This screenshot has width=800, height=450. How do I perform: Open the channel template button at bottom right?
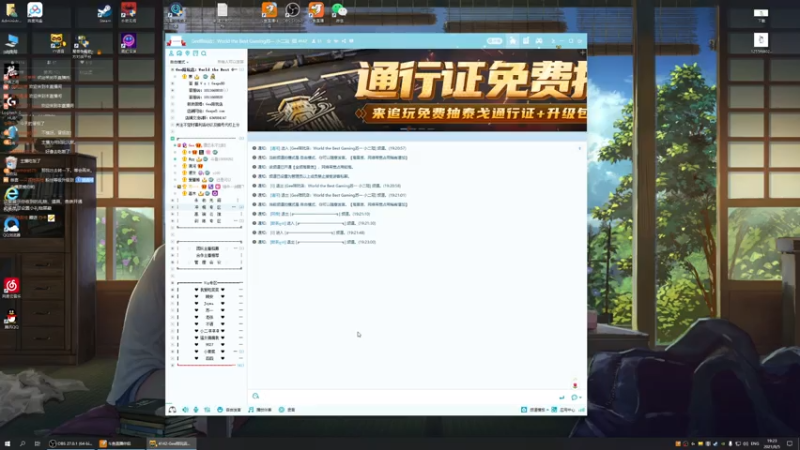point(533,410)
